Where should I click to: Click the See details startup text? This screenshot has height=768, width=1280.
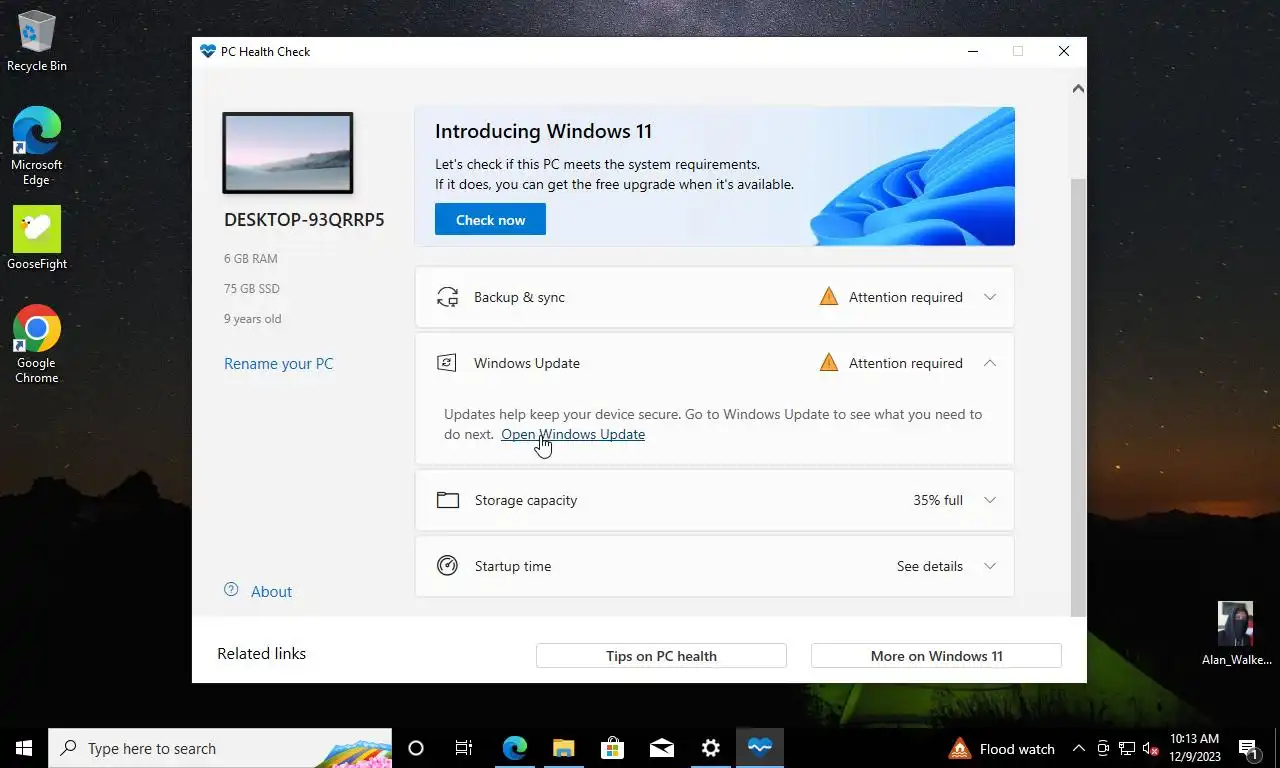pyautogui.click(x=930, y=566)
